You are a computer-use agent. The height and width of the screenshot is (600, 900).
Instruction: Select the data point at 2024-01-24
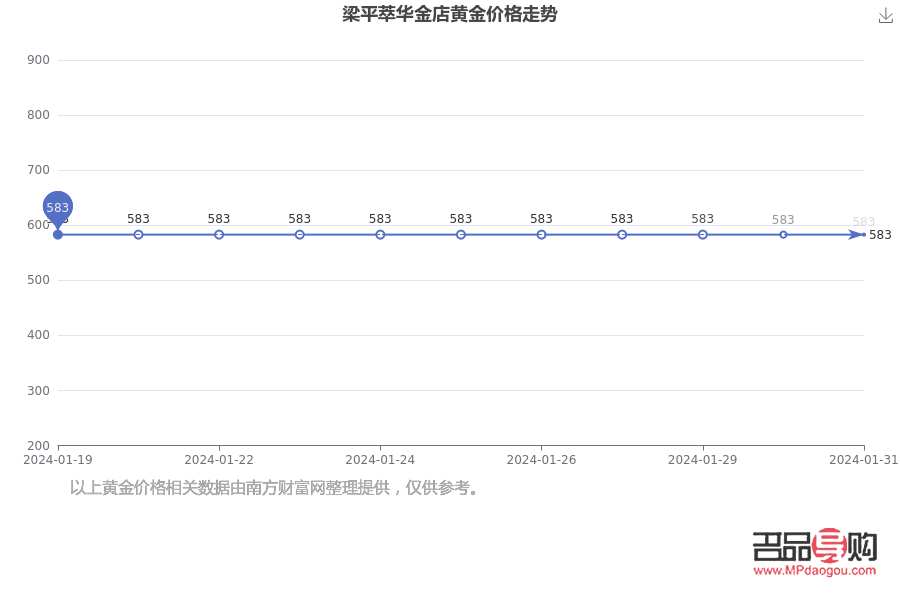tap(380, 234)
